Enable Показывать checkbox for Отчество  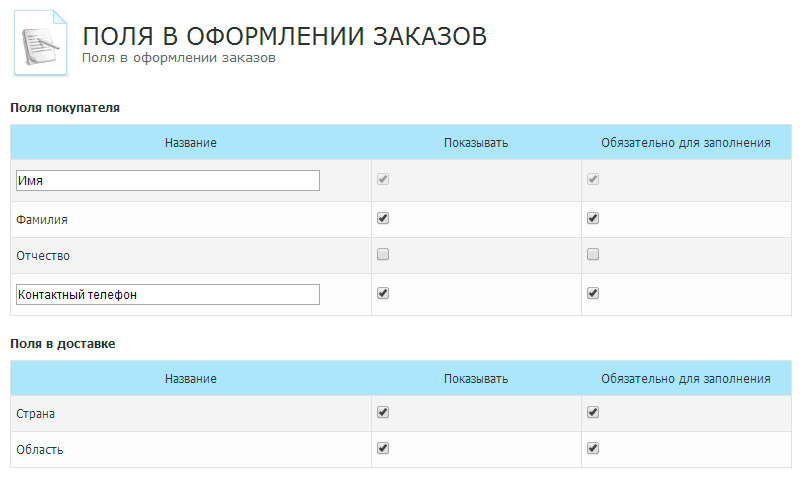tap(383, 255)
